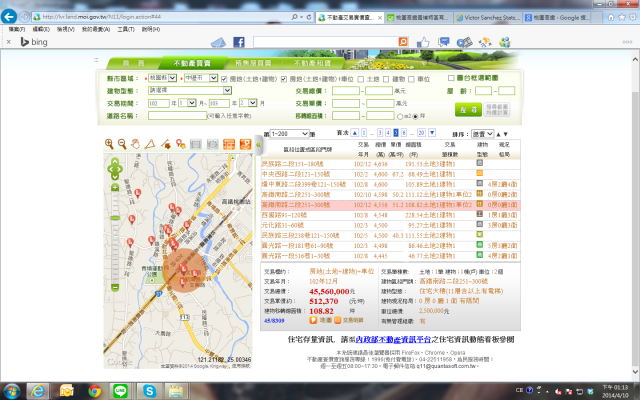The height and width of the screenshot is (400, 640).
Task: Click the page vertical scrollbar
Action: 635,216
